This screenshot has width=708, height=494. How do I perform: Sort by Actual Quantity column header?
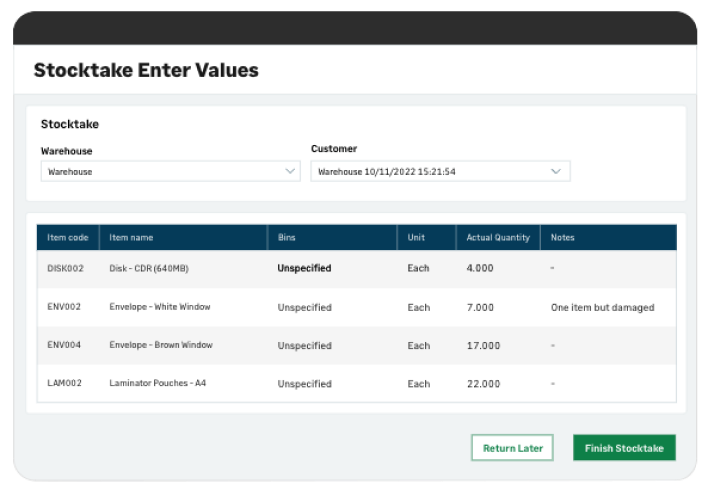tap(497, 238)
